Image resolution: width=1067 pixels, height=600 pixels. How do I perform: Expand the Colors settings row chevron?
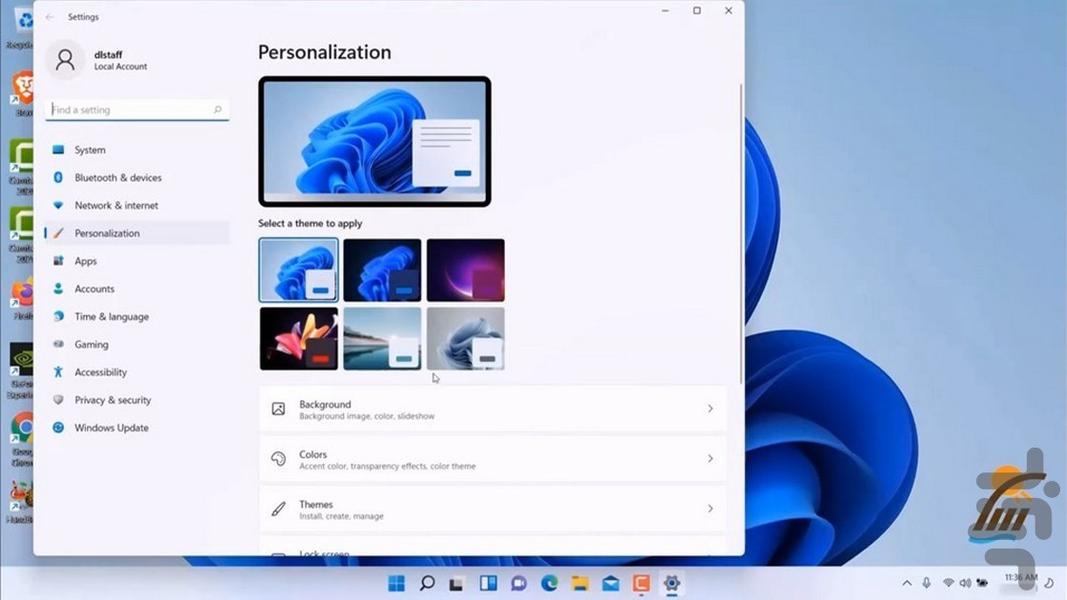(710, 459)
